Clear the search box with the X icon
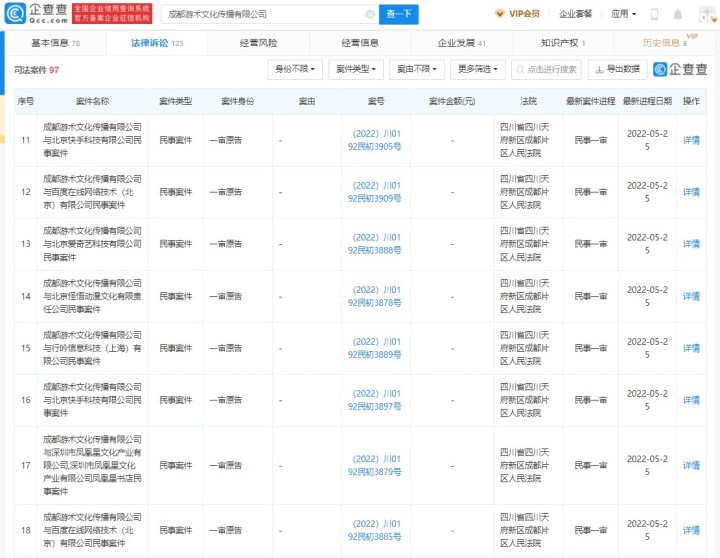Image resolution: width=720 pixels, height=558 pixels. tap(370, 14)
